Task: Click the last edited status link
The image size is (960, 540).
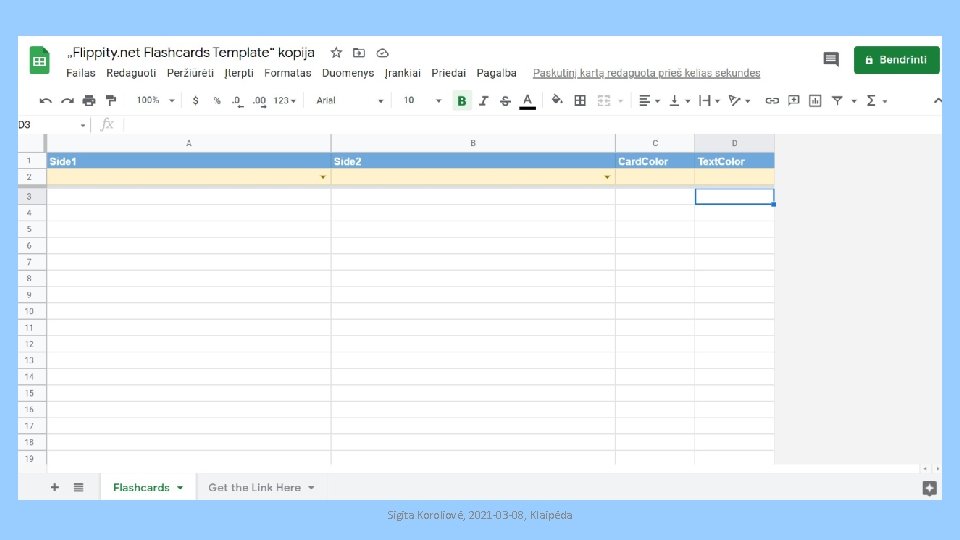Action: [647, 73]
